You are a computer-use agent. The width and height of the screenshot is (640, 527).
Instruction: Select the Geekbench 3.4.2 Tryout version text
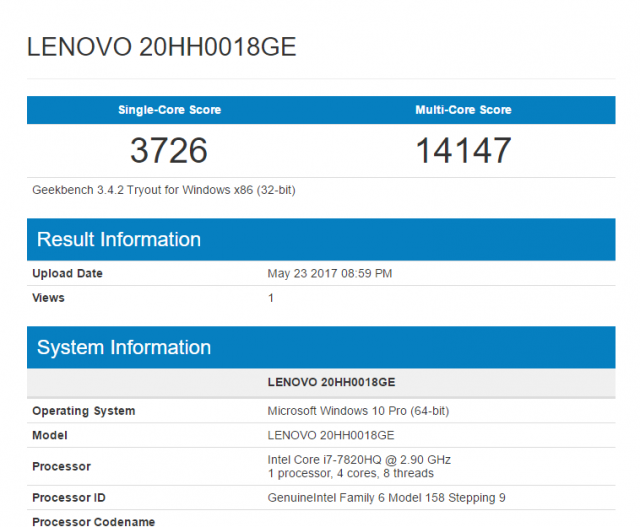tap(164, 190)
